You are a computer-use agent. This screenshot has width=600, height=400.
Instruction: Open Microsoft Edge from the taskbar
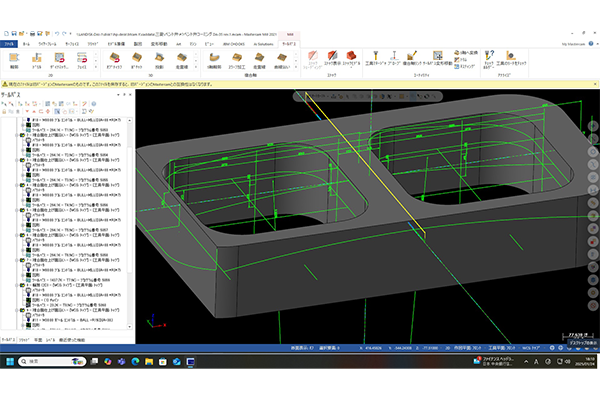pos(135,361)
